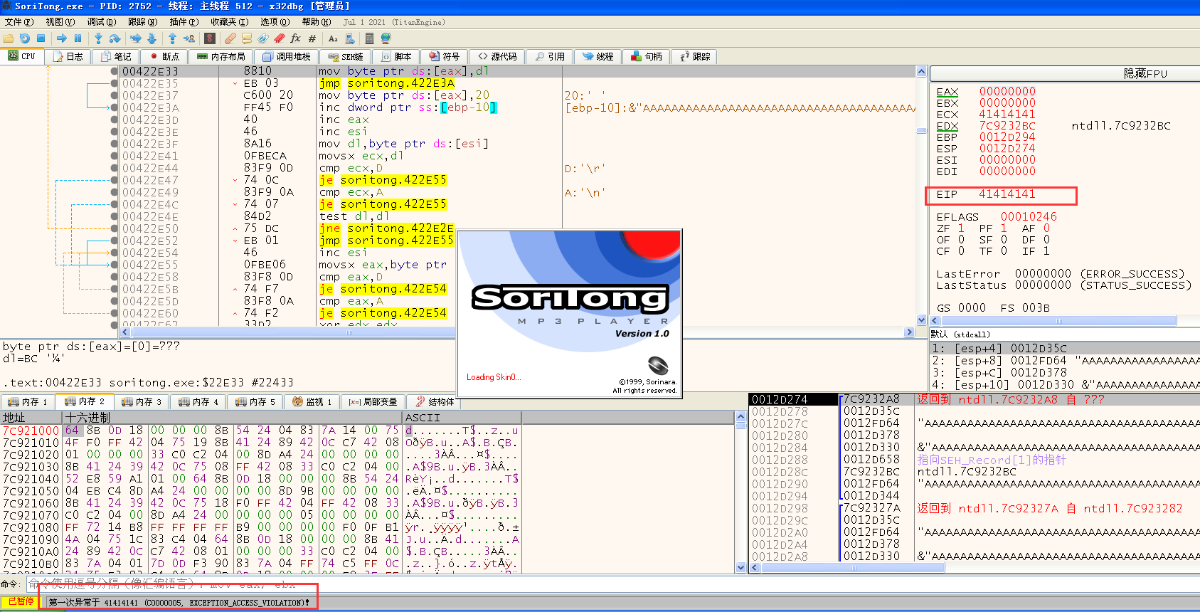Screen dimensions: 1200x612
Task: Switch to the 断点 tab
Action: pos(163,56)
